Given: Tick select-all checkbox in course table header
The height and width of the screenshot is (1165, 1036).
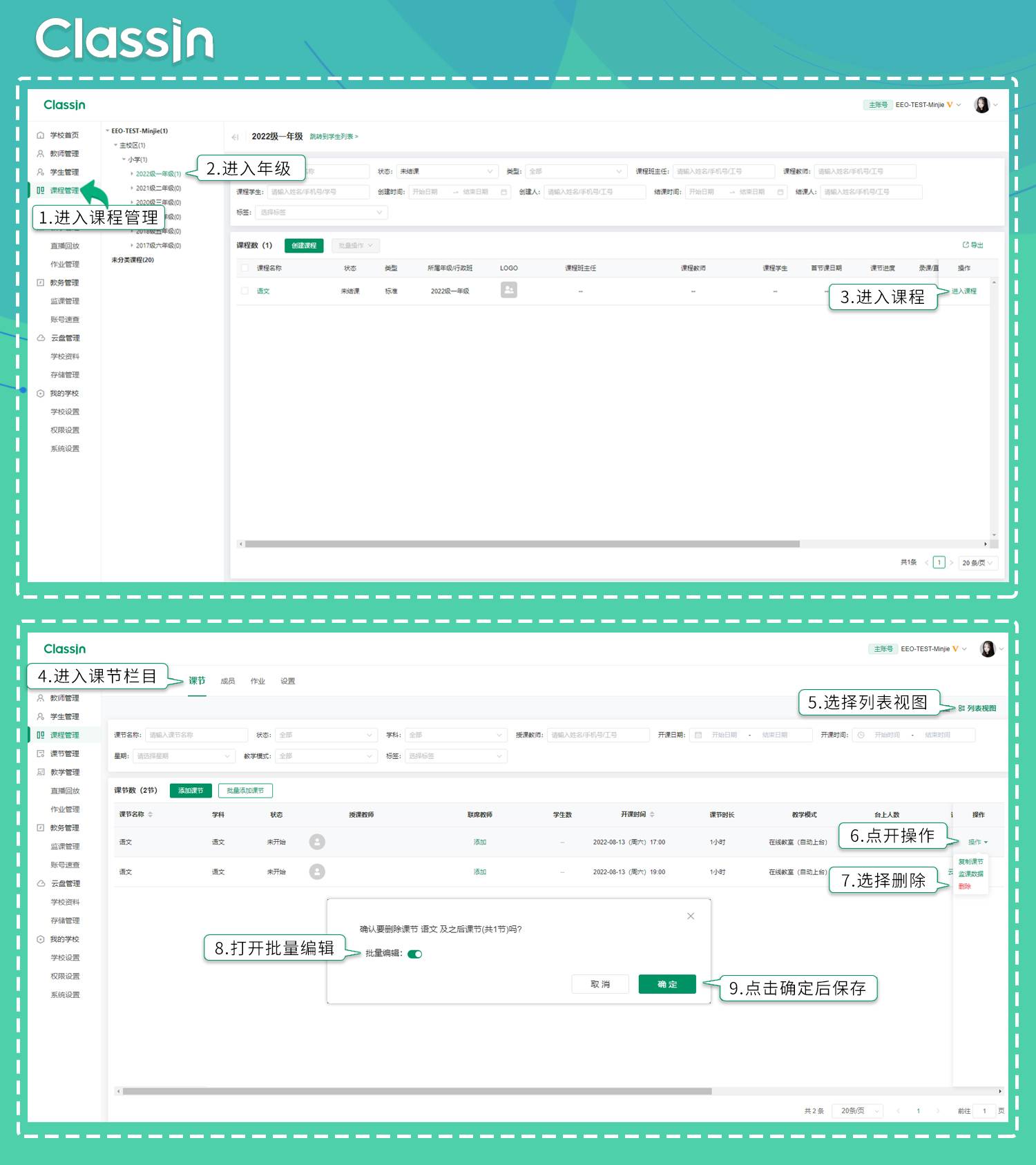Looking at the screenshot, I should click(244, 268).
